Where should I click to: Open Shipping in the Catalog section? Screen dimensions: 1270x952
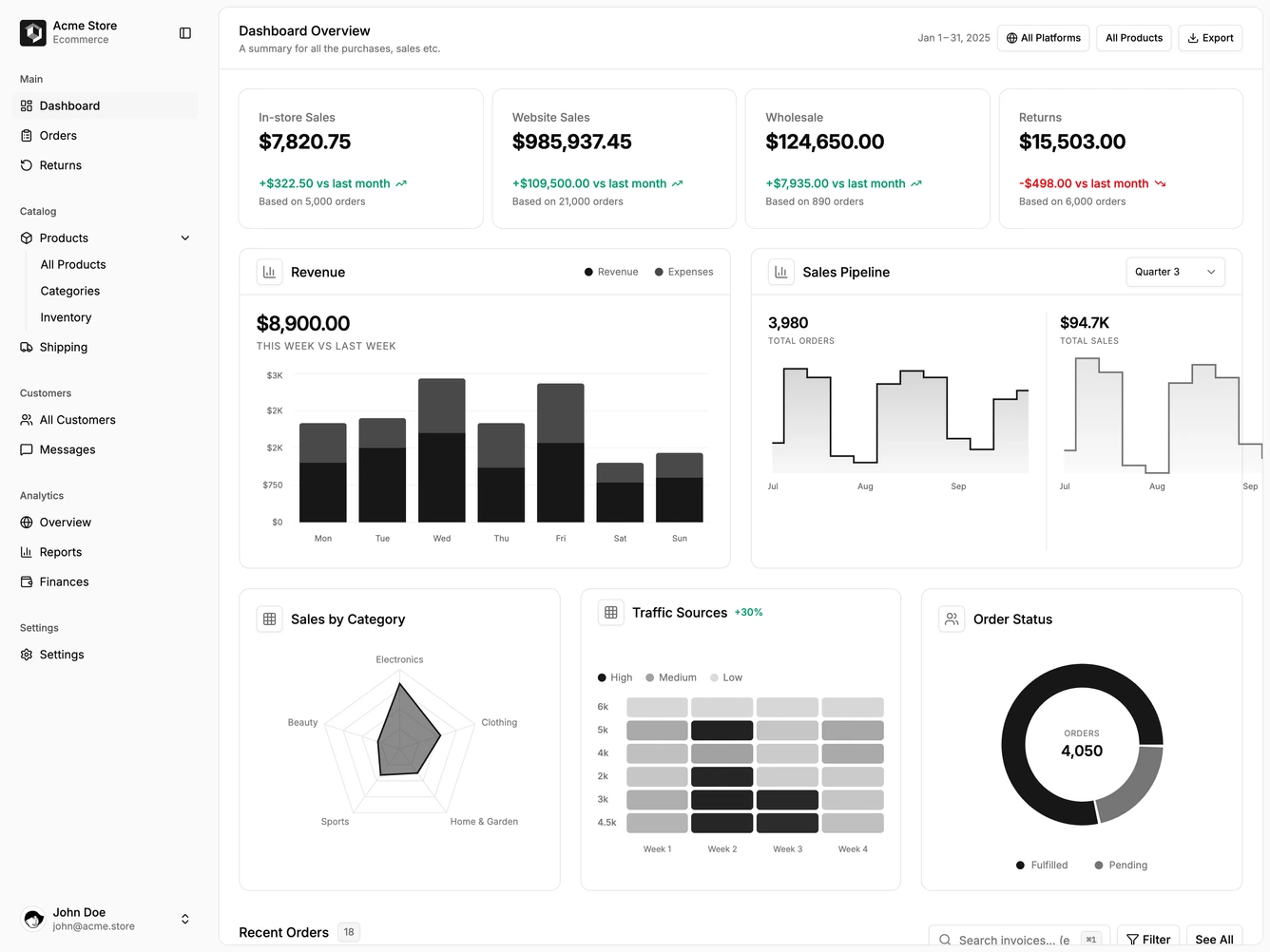(106, 347)
